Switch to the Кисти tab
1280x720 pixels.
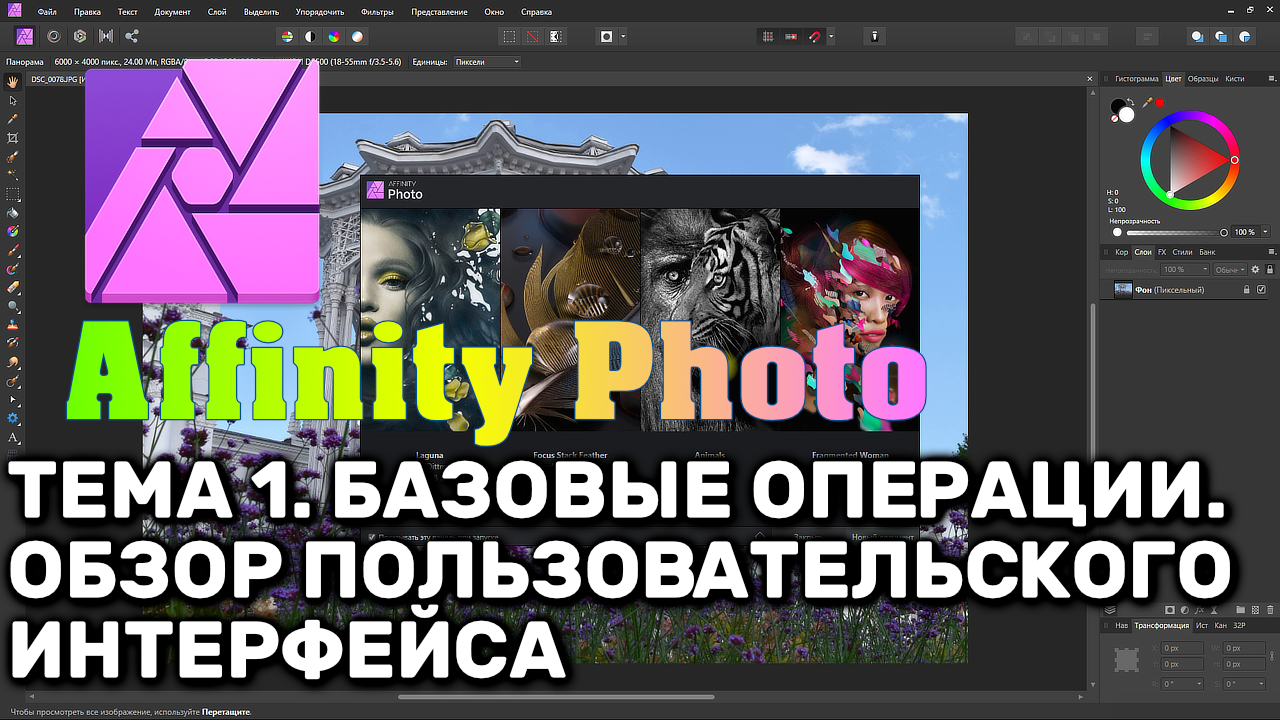click(1235, 78)
